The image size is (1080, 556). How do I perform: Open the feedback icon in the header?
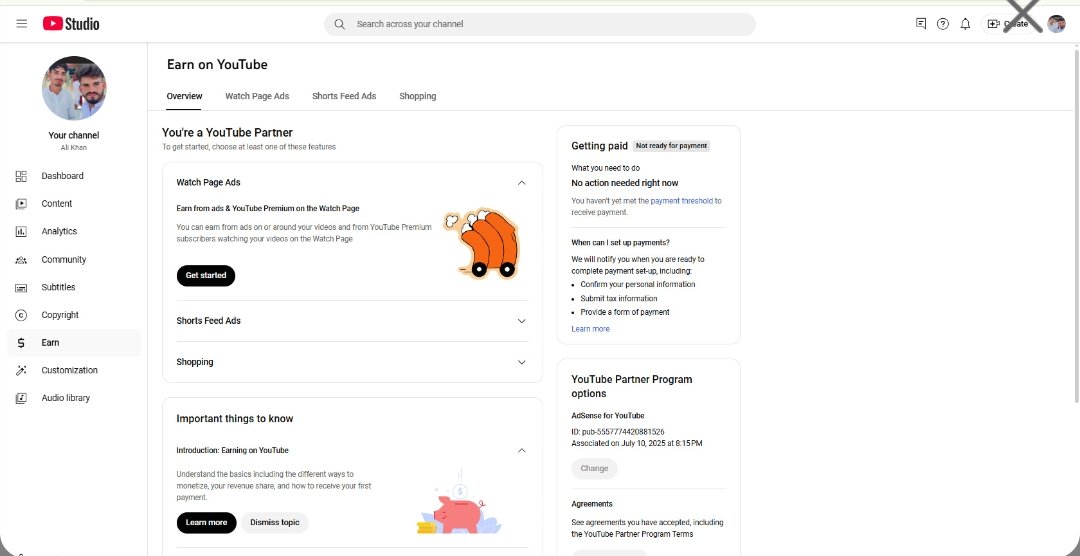coord(921,23)
